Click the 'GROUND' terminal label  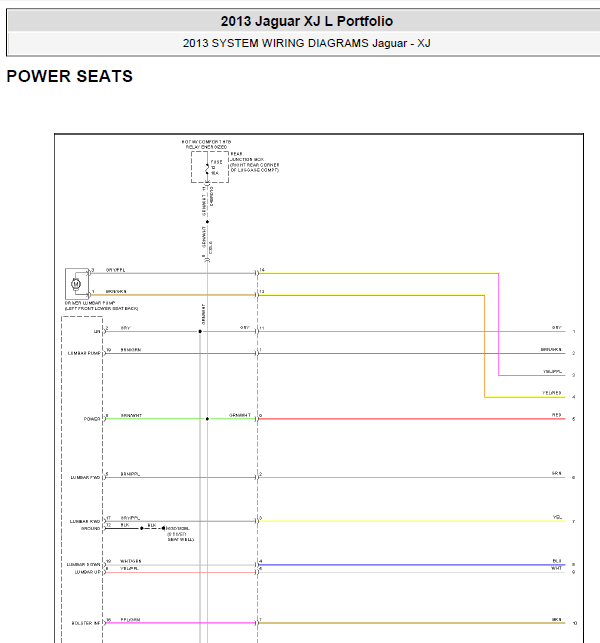[x=90, y=529]
